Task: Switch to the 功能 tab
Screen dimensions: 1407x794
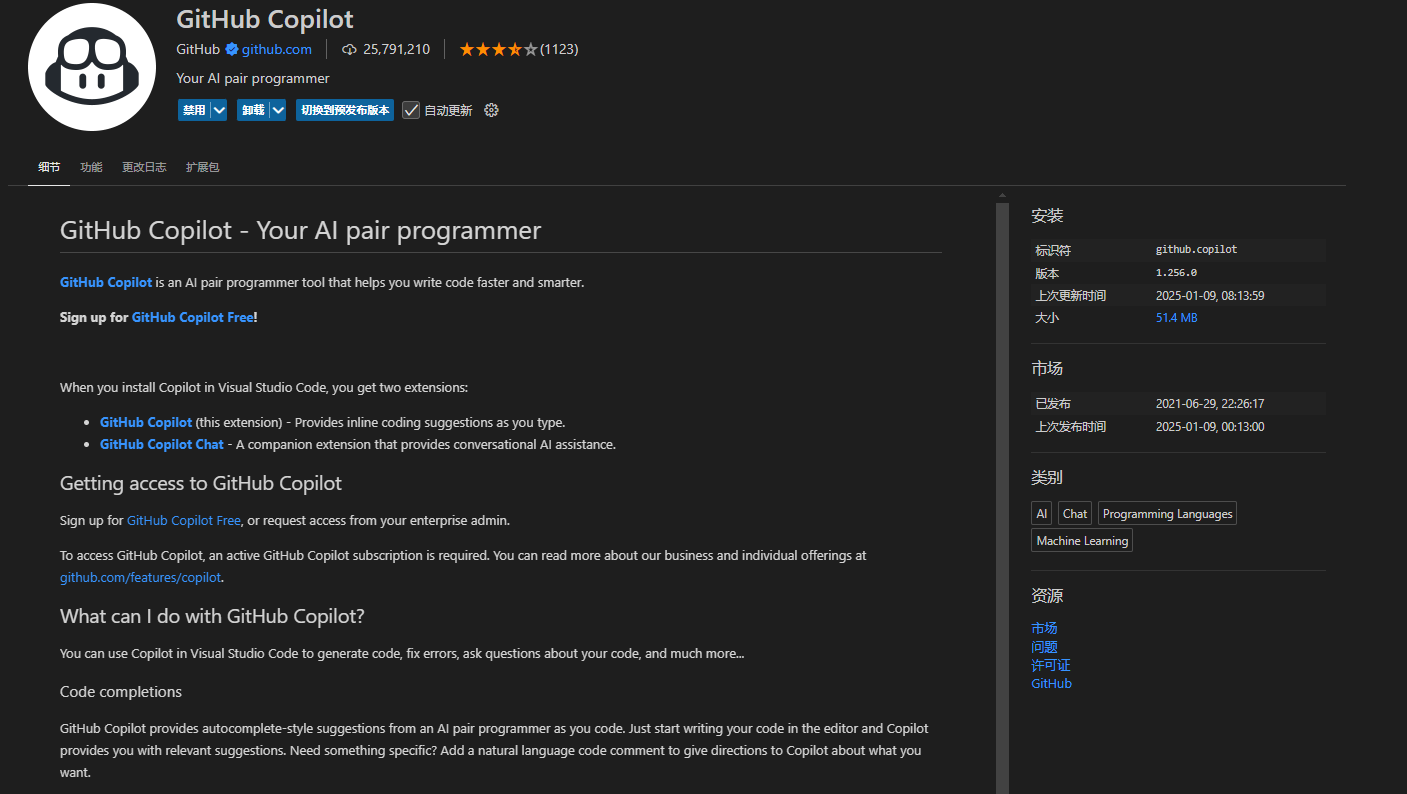Action: click(91, 167)
